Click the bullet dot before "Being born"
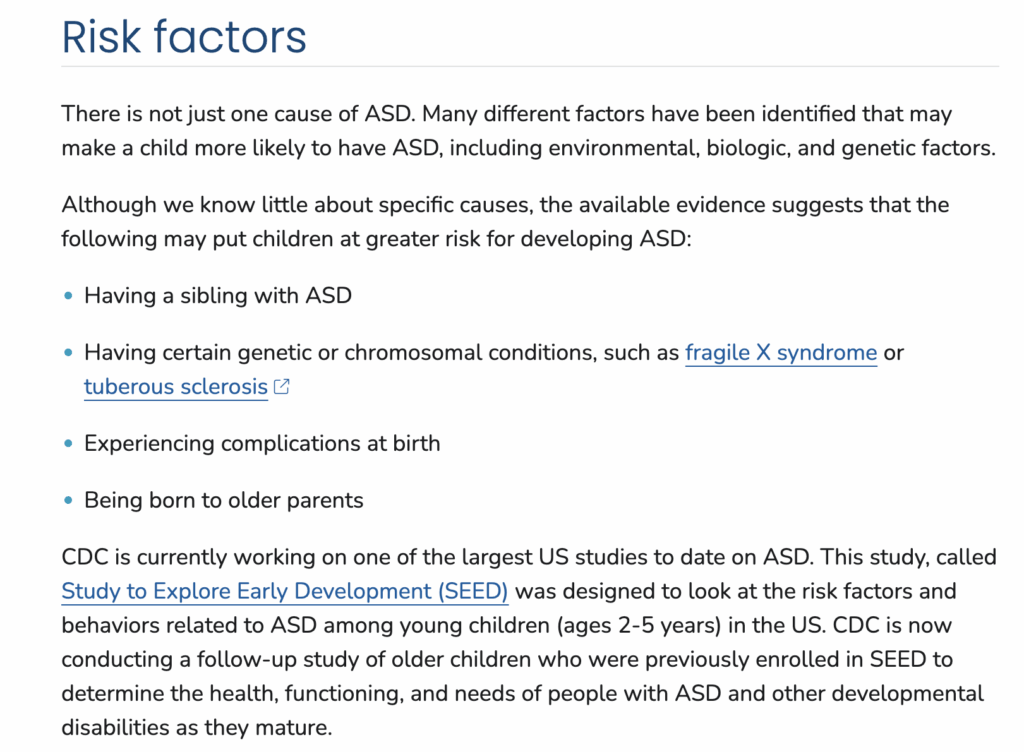Image resolution: width=1024 pixels, height=752 pixels. 68,500
